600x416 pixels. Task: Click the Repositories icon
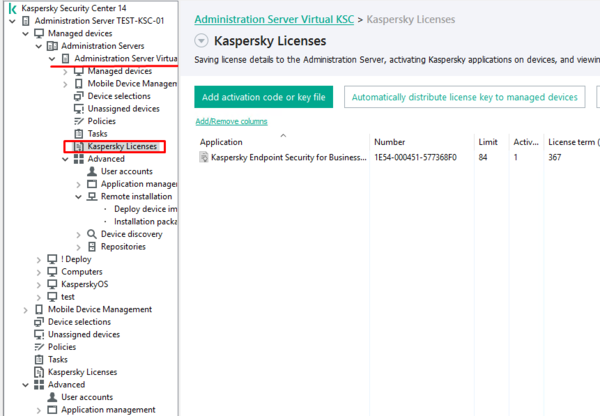tap(92, 246)
